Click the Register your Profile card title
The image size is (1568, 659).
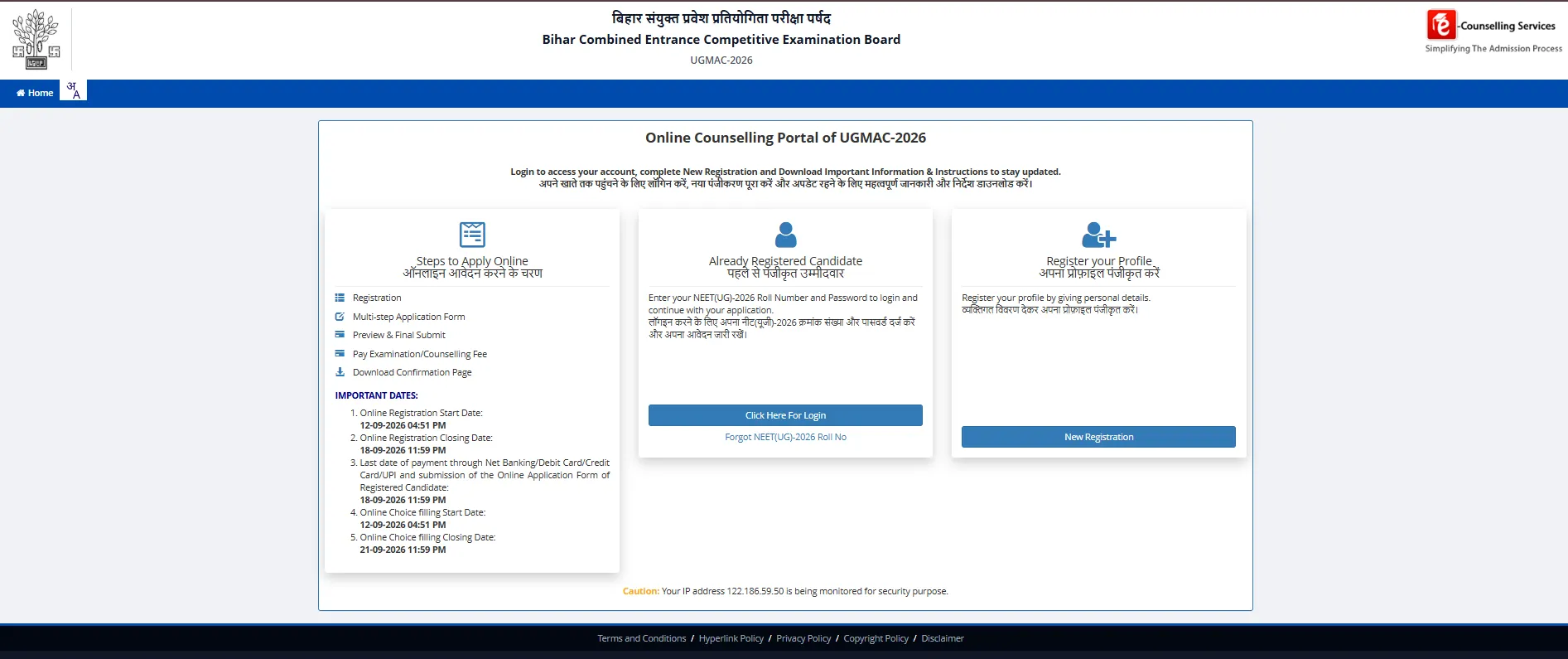tap(1099, 267)
